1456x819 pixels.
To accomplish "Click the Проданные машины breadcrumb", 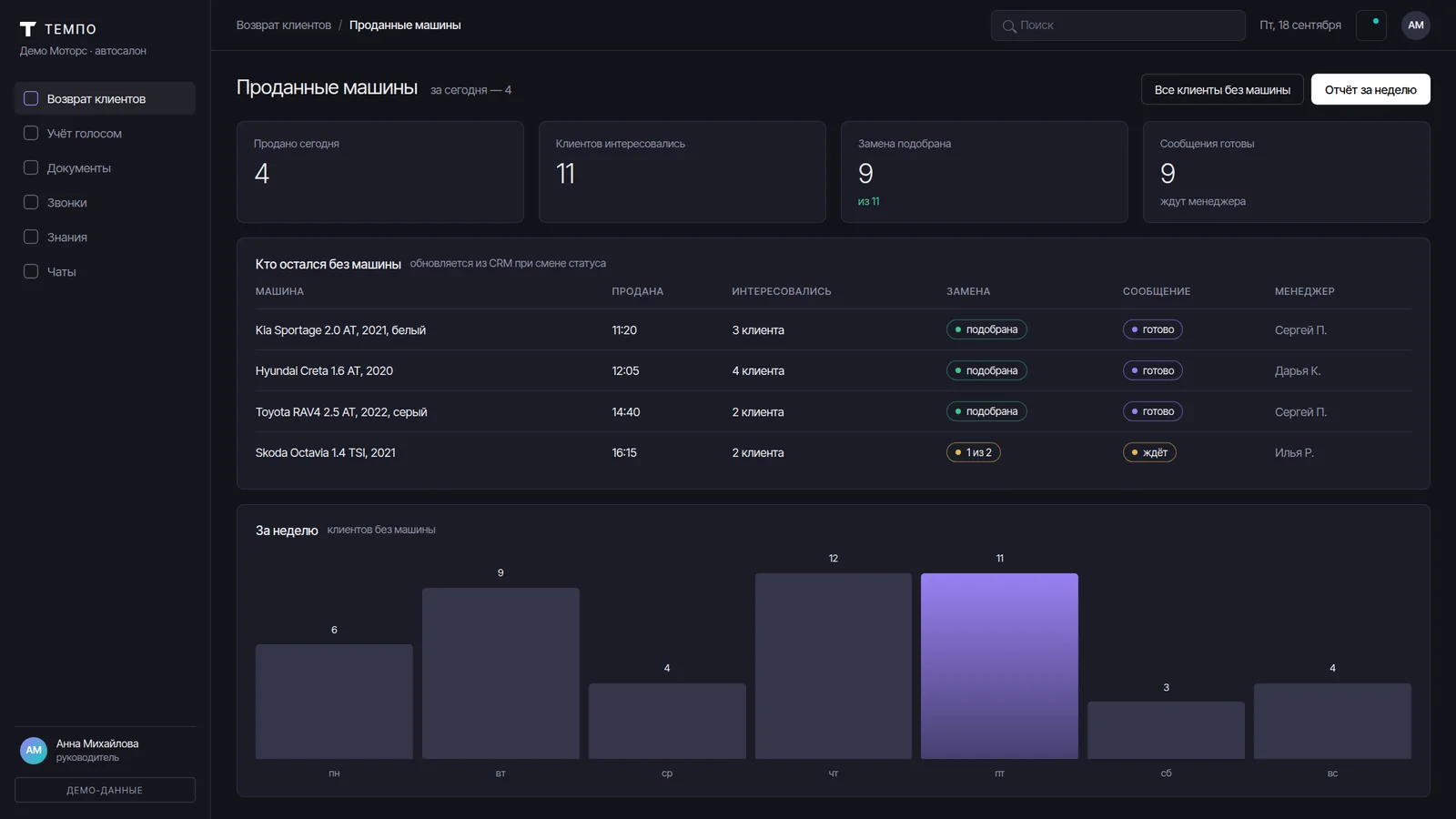I will tap(405, 25).
